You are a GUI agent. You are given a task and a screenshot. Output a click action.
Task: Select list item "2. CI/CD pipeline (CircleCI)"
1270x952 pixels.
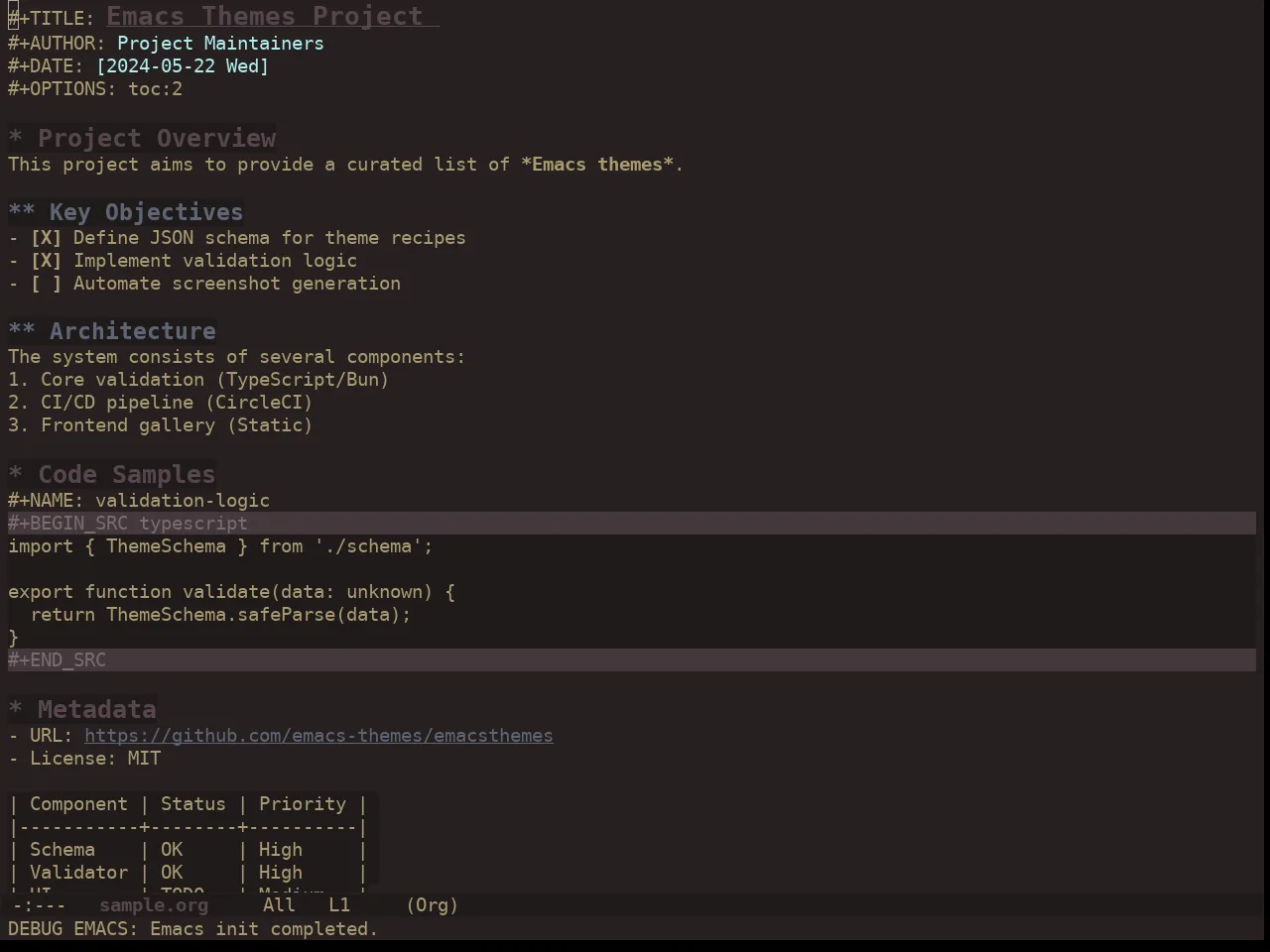point(161,403)
